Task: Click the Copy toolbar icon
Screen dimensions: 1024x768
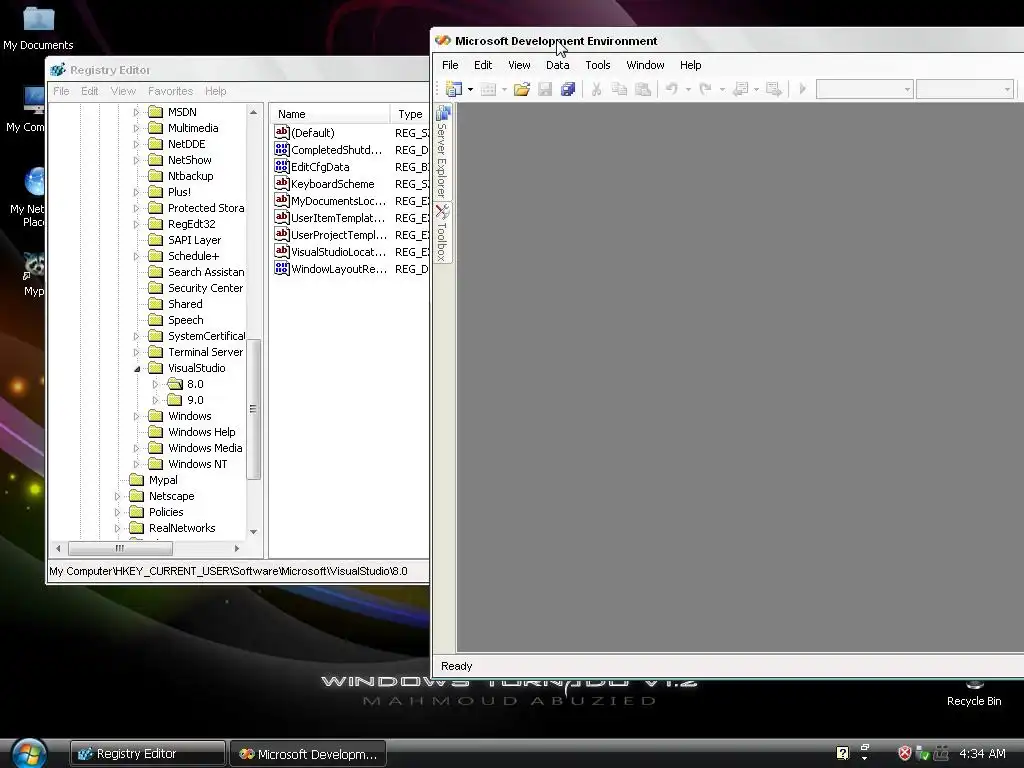Action: click(619, 89)
